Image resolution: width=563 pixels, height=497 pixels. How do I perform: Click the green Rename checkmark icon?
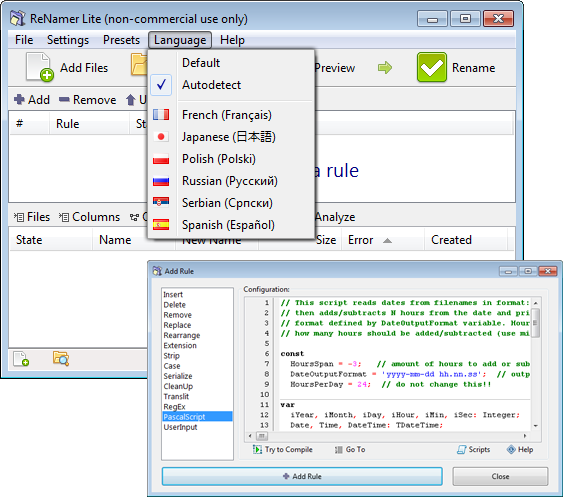point(432,67)
